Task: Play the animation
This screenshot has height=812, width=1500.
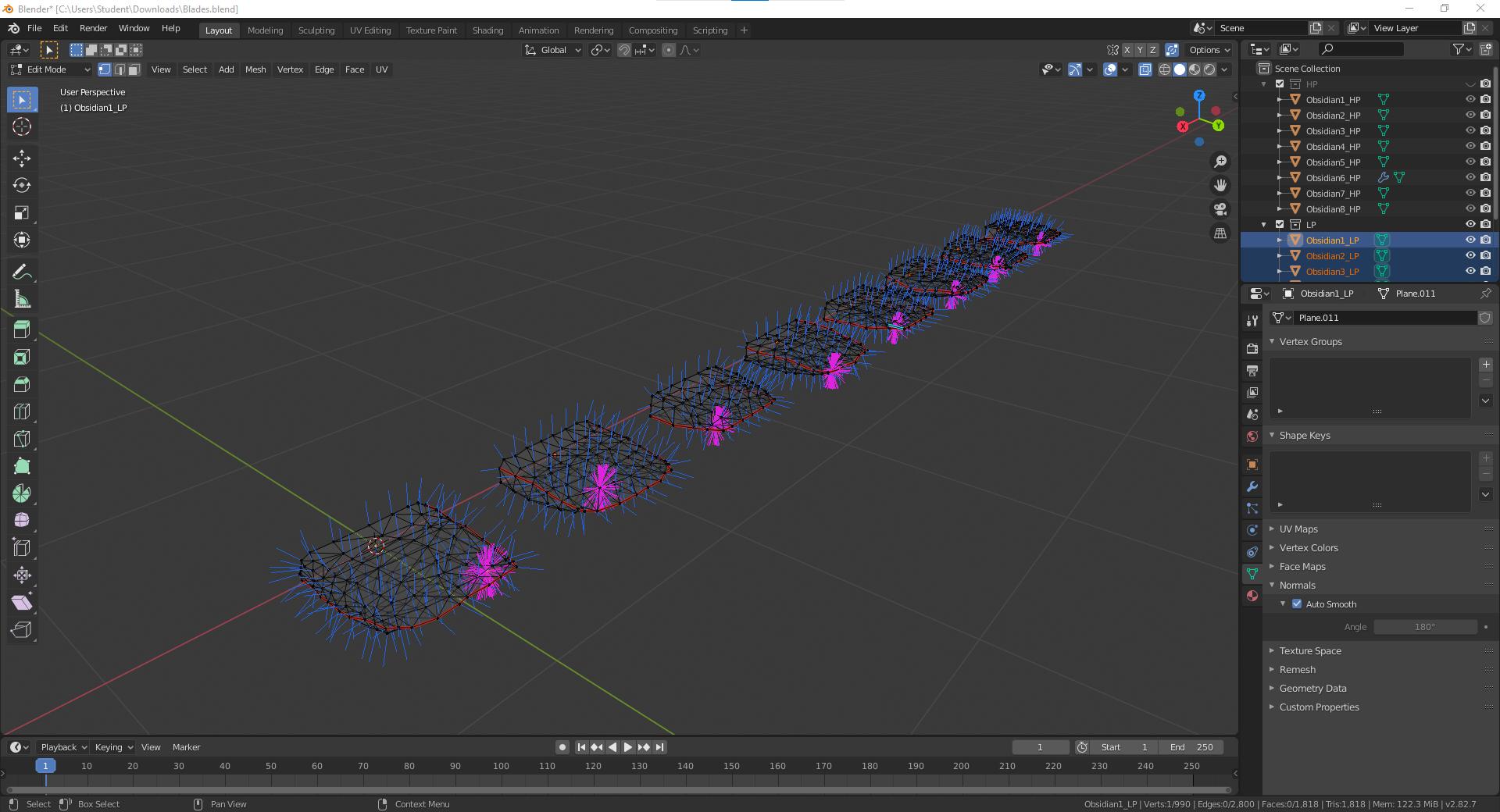Action: point(628,747)
